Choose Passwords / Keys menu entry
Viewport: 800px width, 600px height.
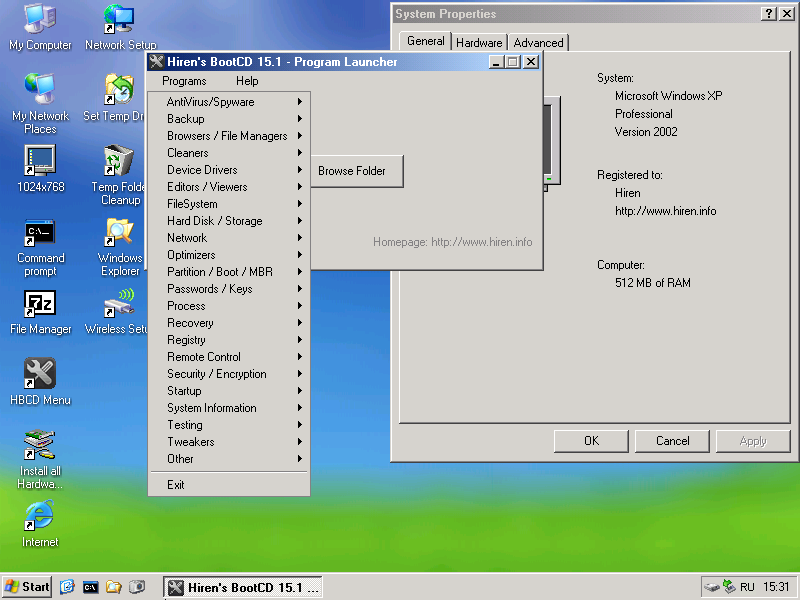pos(229,289)
